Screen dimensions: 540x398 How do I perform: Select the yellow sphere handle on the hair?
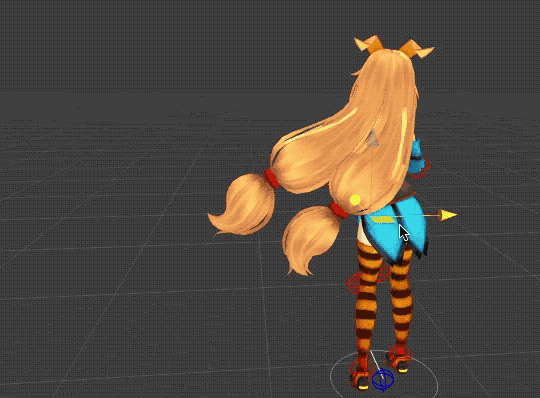click(x=355, y=200)
